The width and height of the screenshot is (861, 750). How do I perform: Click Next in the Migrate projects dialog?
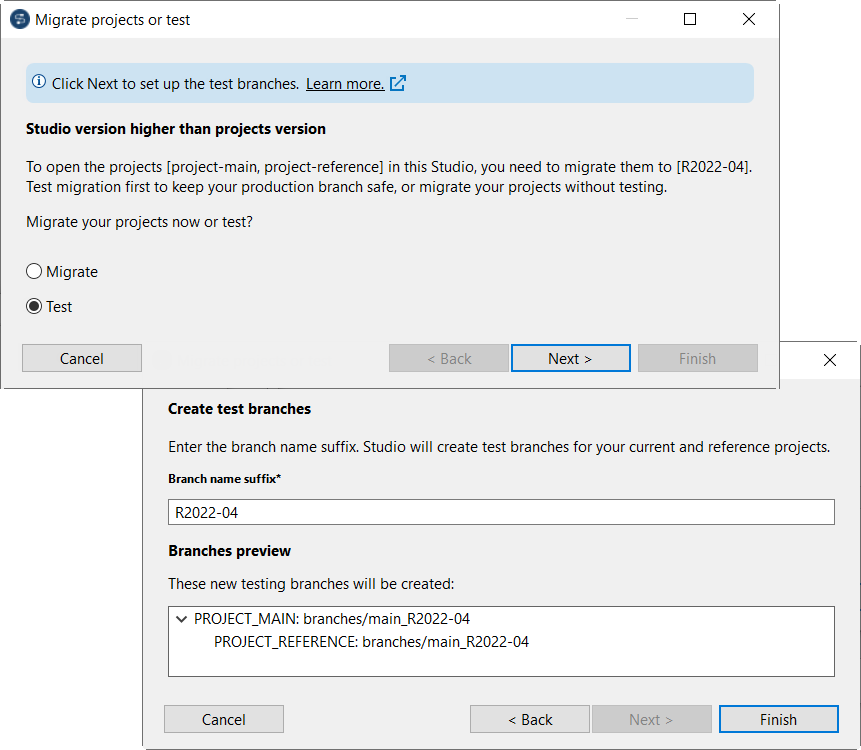570,359
